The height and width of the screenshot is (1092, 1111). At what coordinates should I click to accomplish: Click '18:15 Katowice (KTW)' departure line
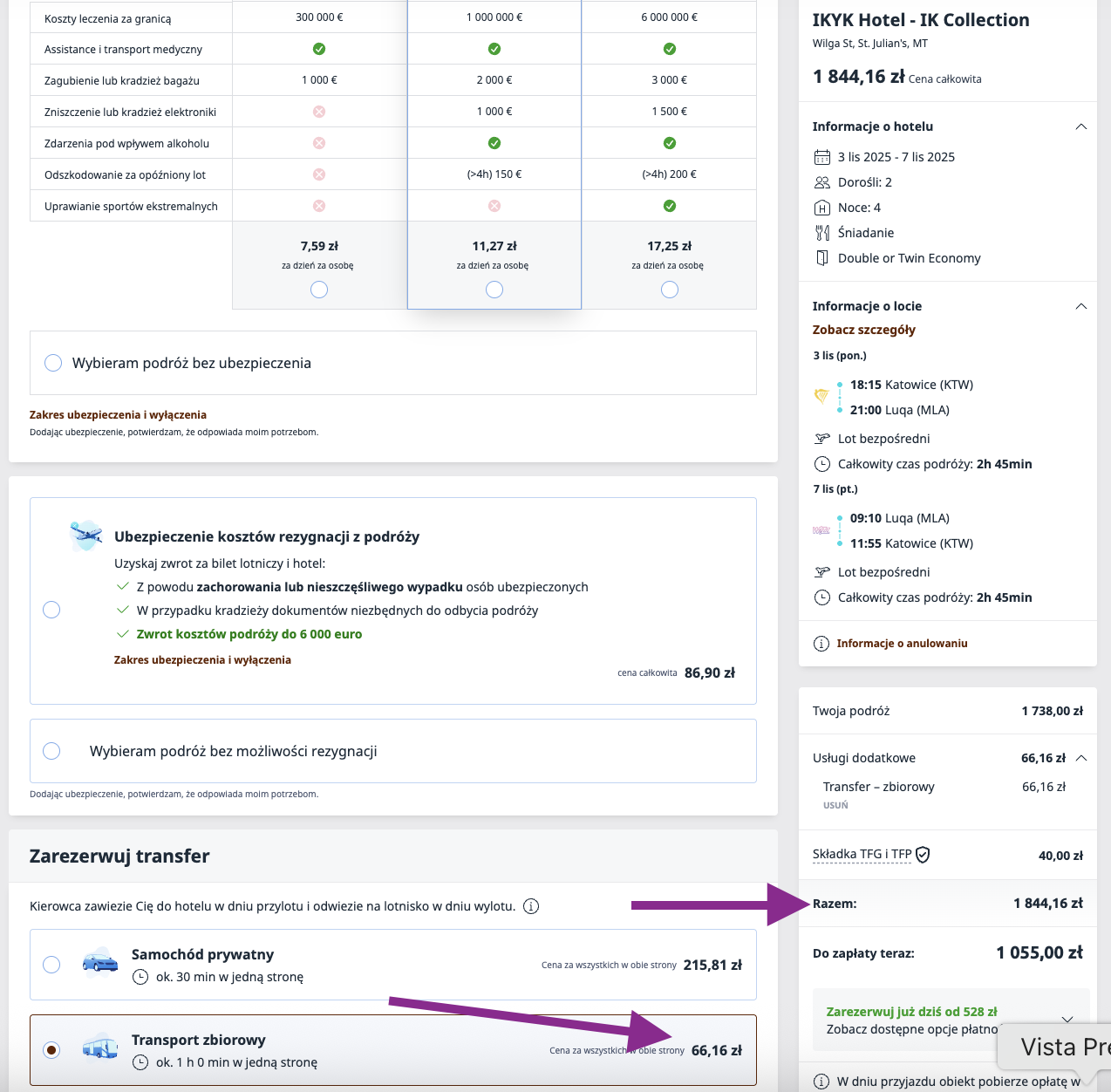click(912, 385)
